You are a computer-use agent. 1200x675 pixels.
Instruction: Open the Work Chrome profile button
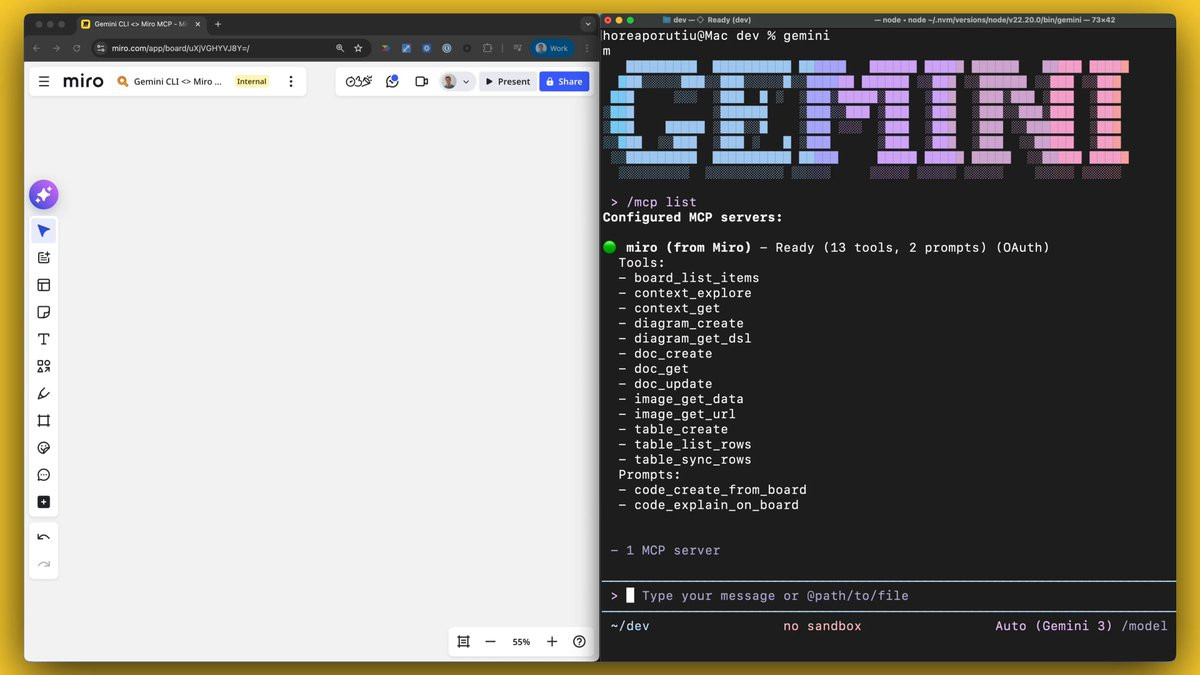[553, 48]
